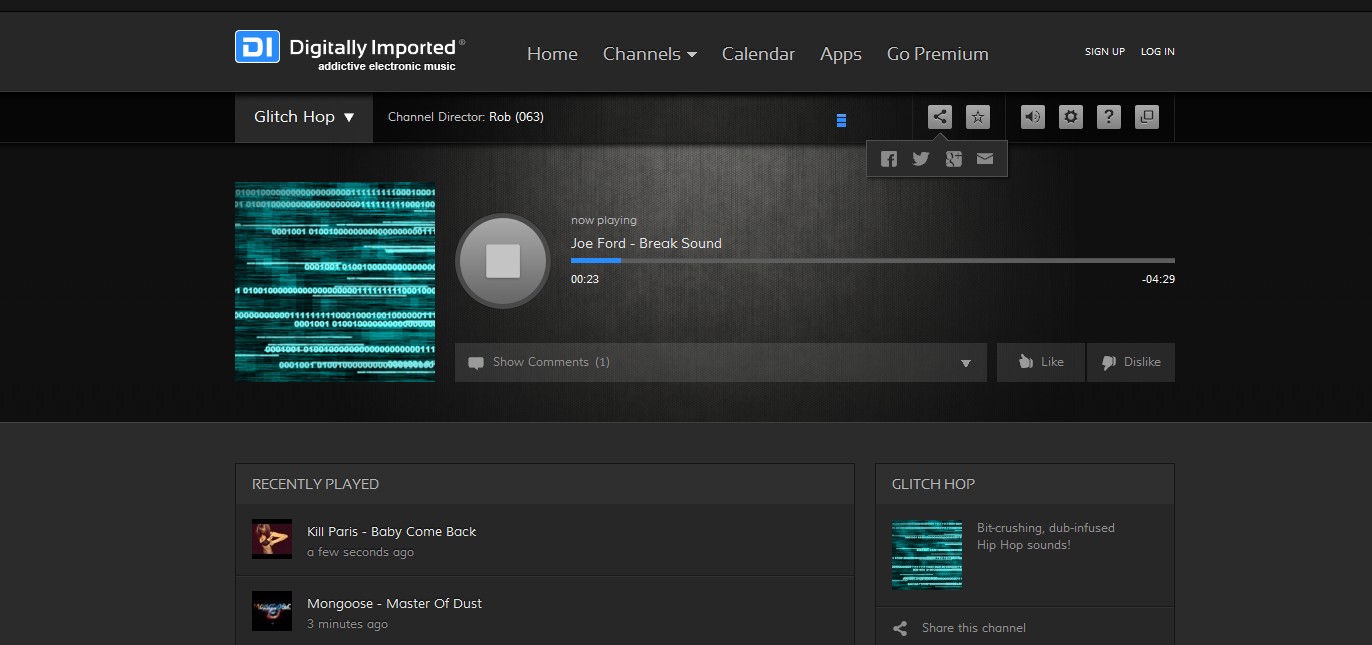This screenshot has height=645, width=1372.
Task: Dislike the current track
Action: coord(1131,362)
